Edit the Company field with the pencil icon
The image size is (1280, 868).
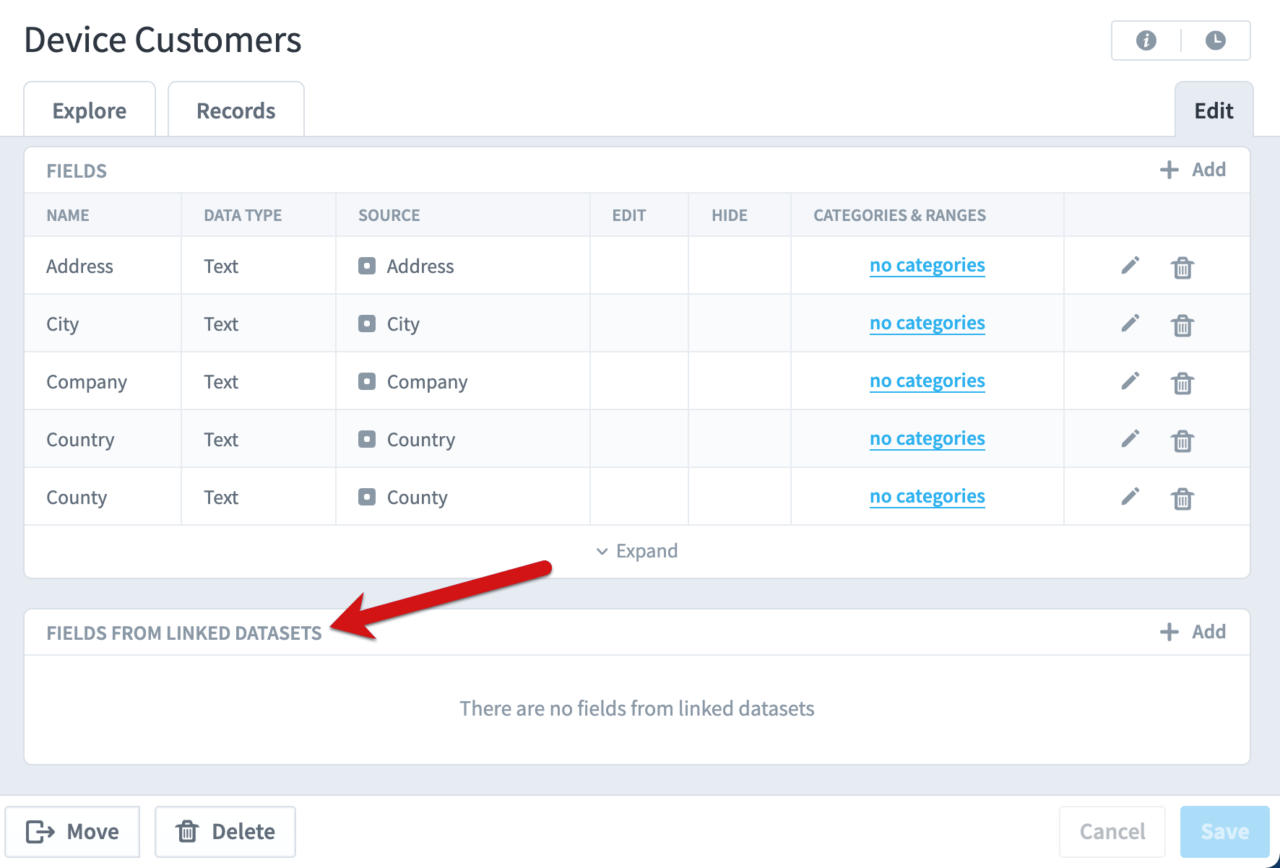click(x=1131, y=382)
